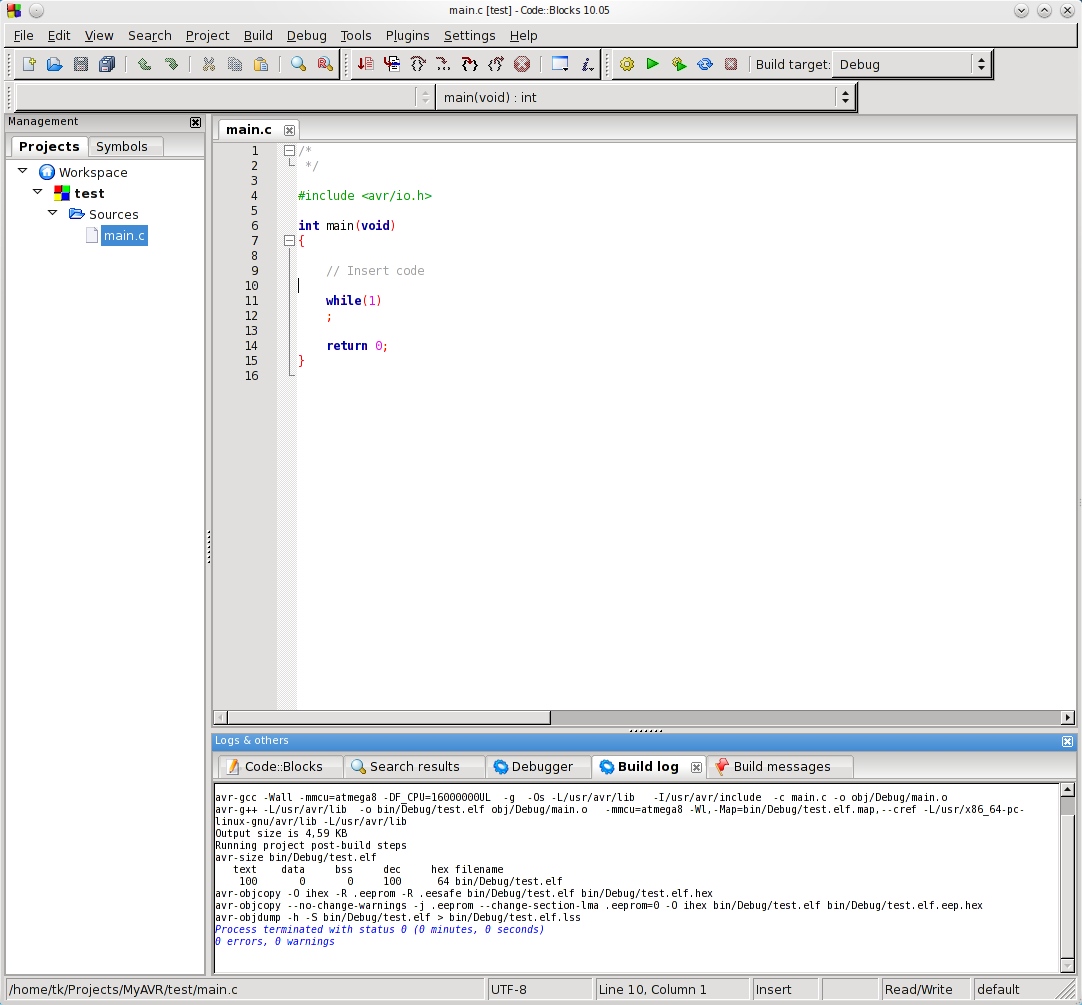This screenshot has height=1005, width=1082.
Task: Switch to the Symbols tab
Action: tap(125, 146)
